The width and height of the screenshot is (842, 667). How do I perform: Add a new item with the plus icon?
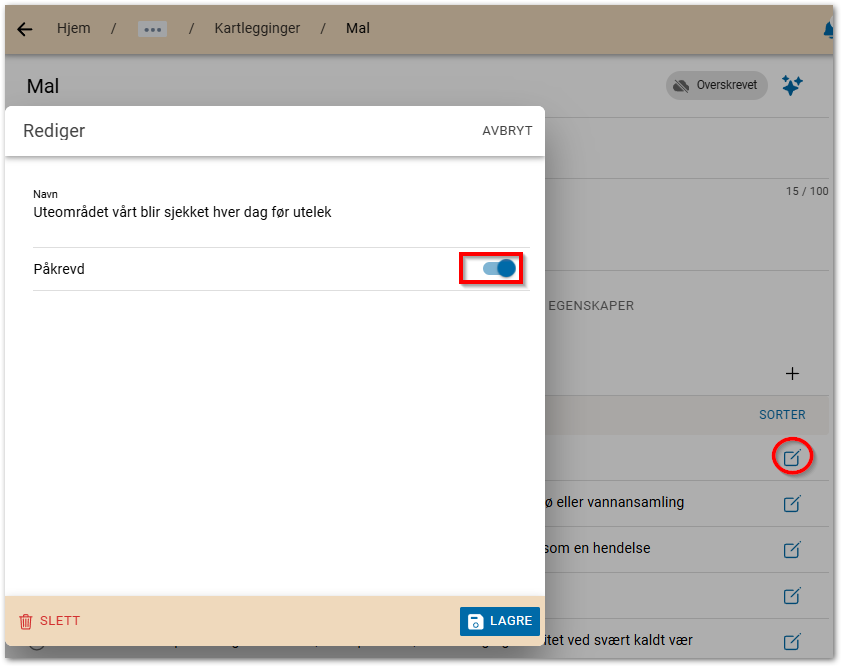[792, 374]
